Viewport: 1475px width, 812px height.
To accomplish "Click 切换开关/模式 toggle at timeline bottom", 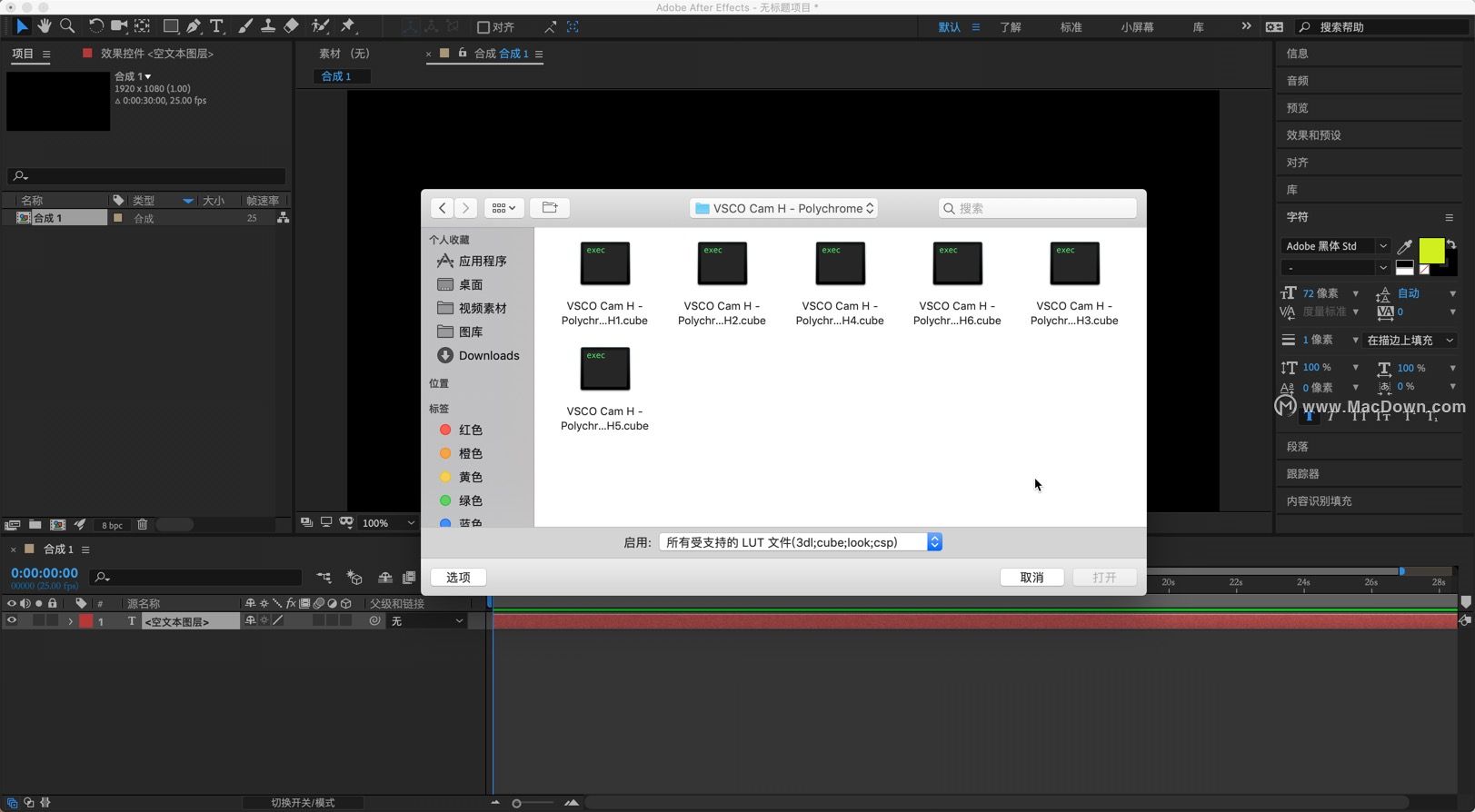I will [x=303, y=803].
